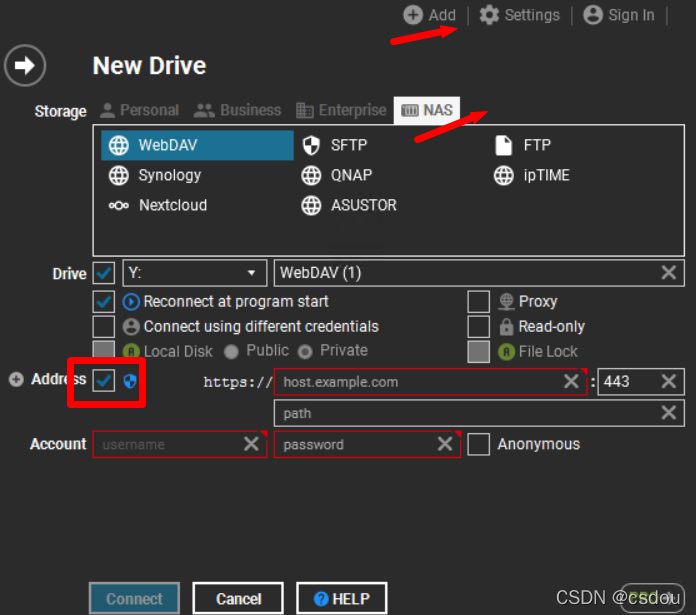Screen dimensions: 696x615
Task: Switch to the NAS storage tab
Action: [427, 110]
